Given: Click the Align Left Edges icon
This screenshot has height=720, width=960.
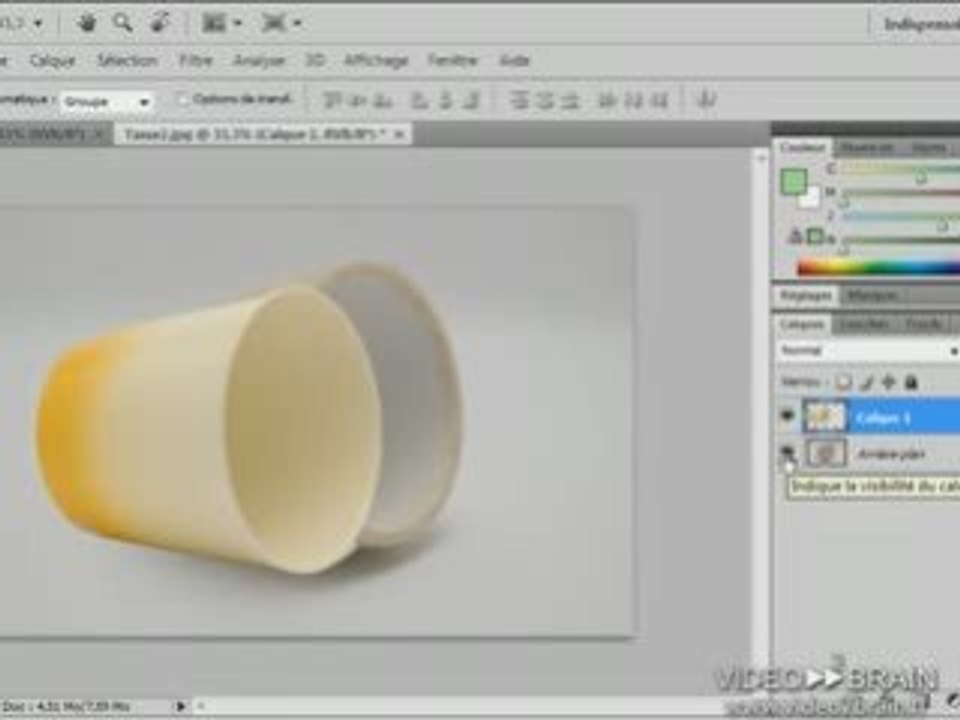Looking at the screenshot, I should [x=419, y=100].
